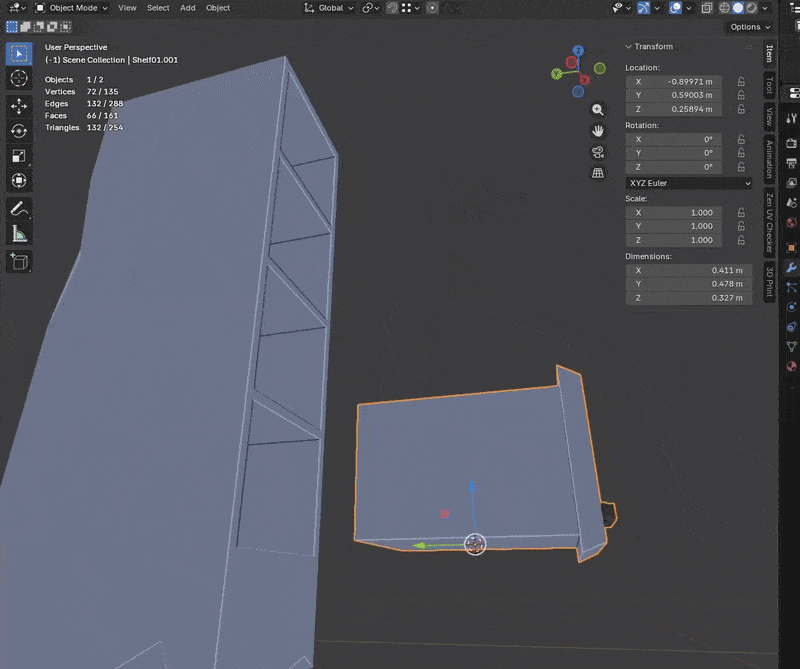The height and width of the screenshot is (669, 800).
Task: Activate the Add Cube tool
Action: (19, 261)
